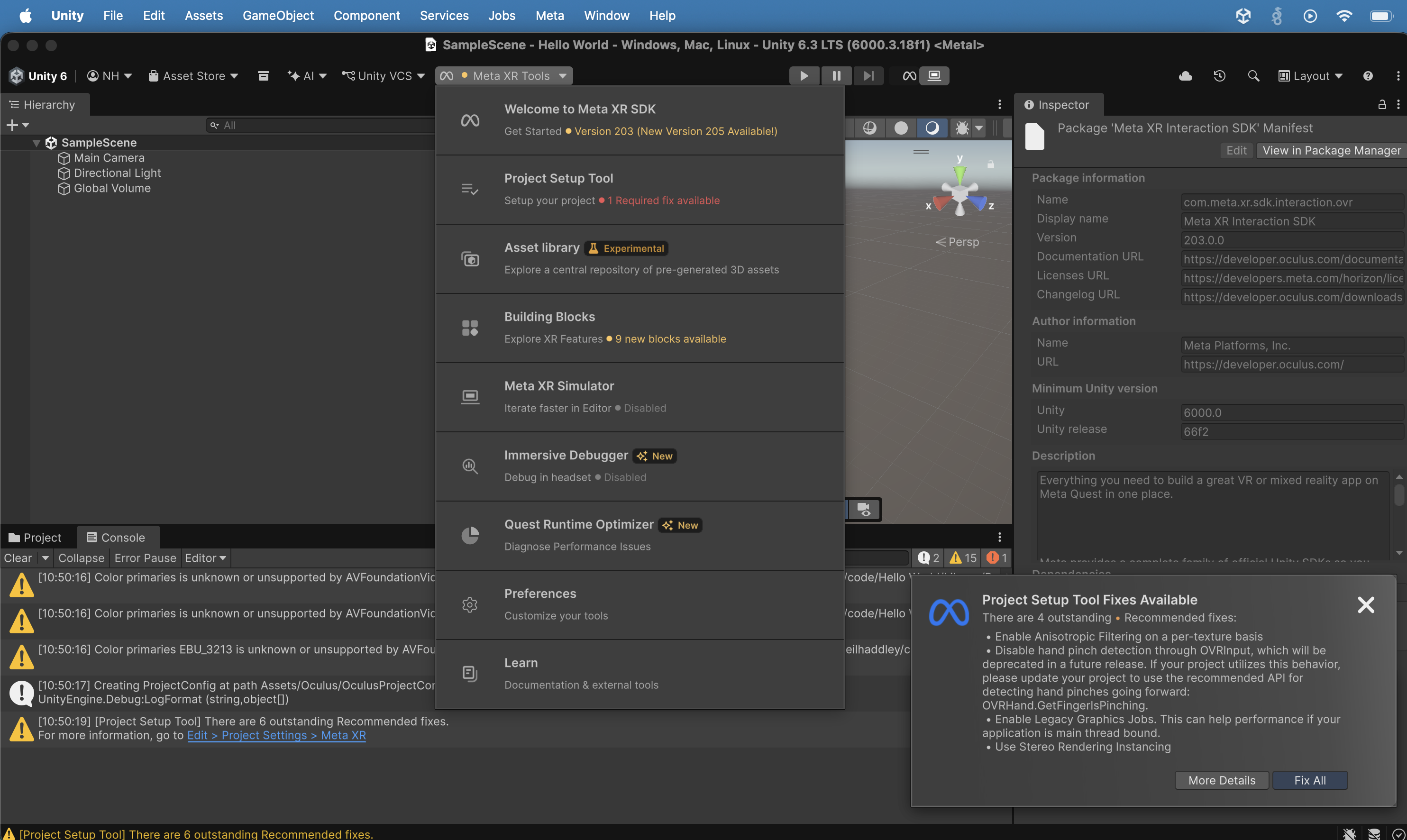
Task: Toggle the Inspector lock icon
Action: [x=1381, y=105]
